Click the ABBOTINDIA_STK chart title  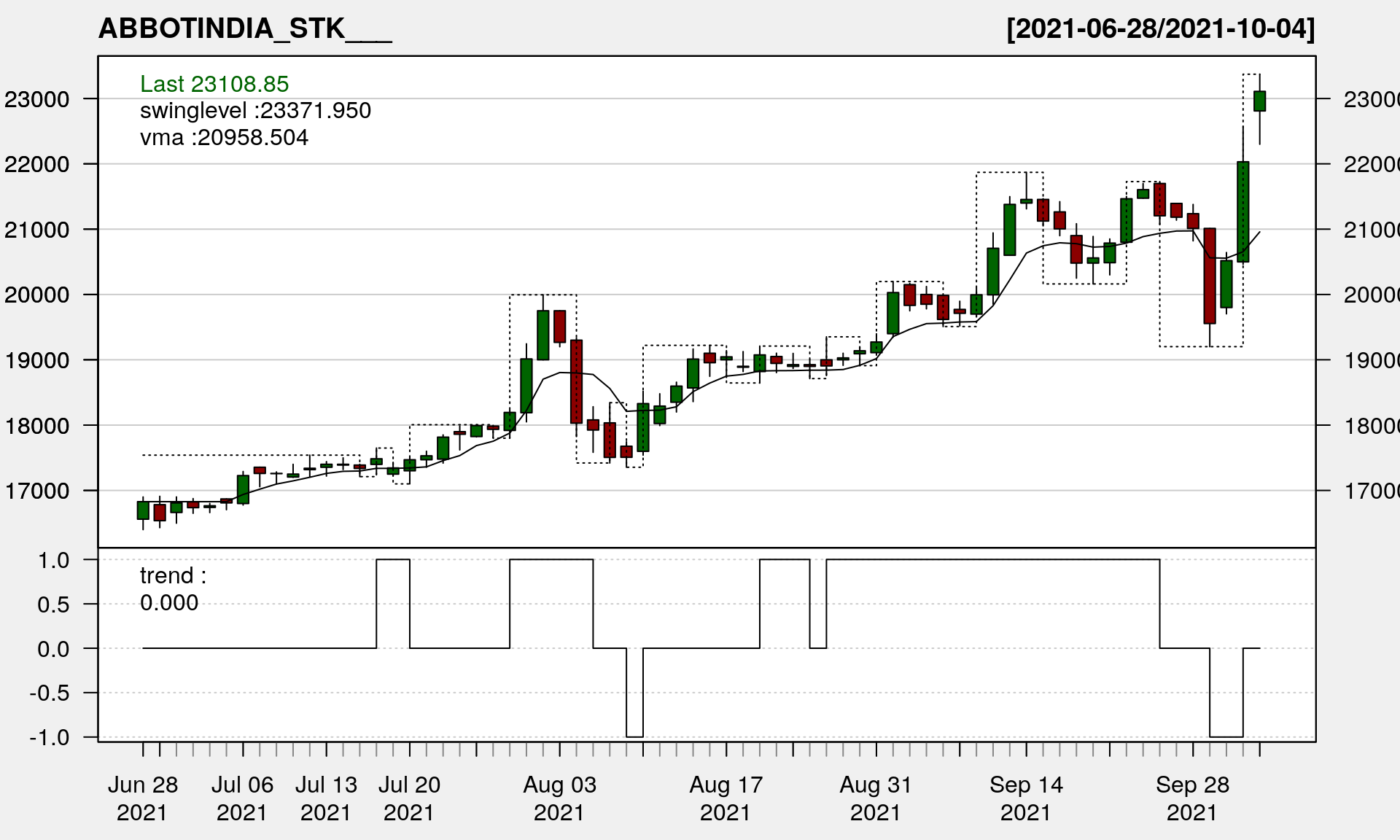coord(245,29)
